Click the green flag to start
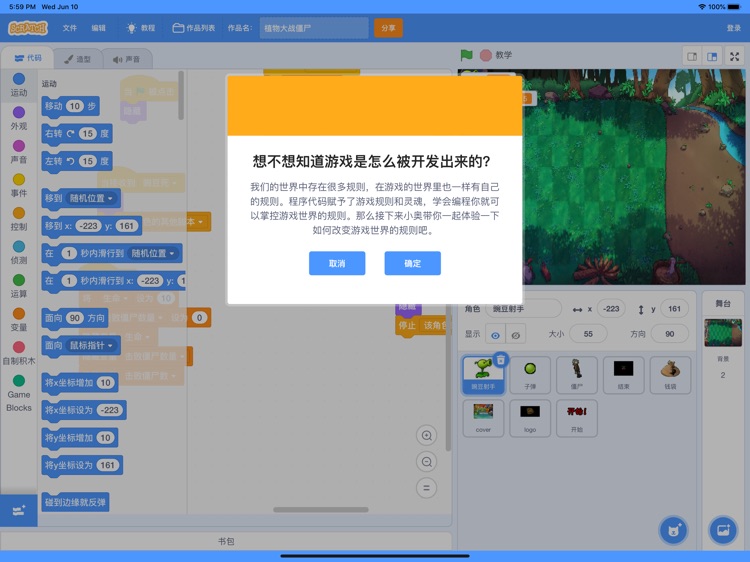 466,55
